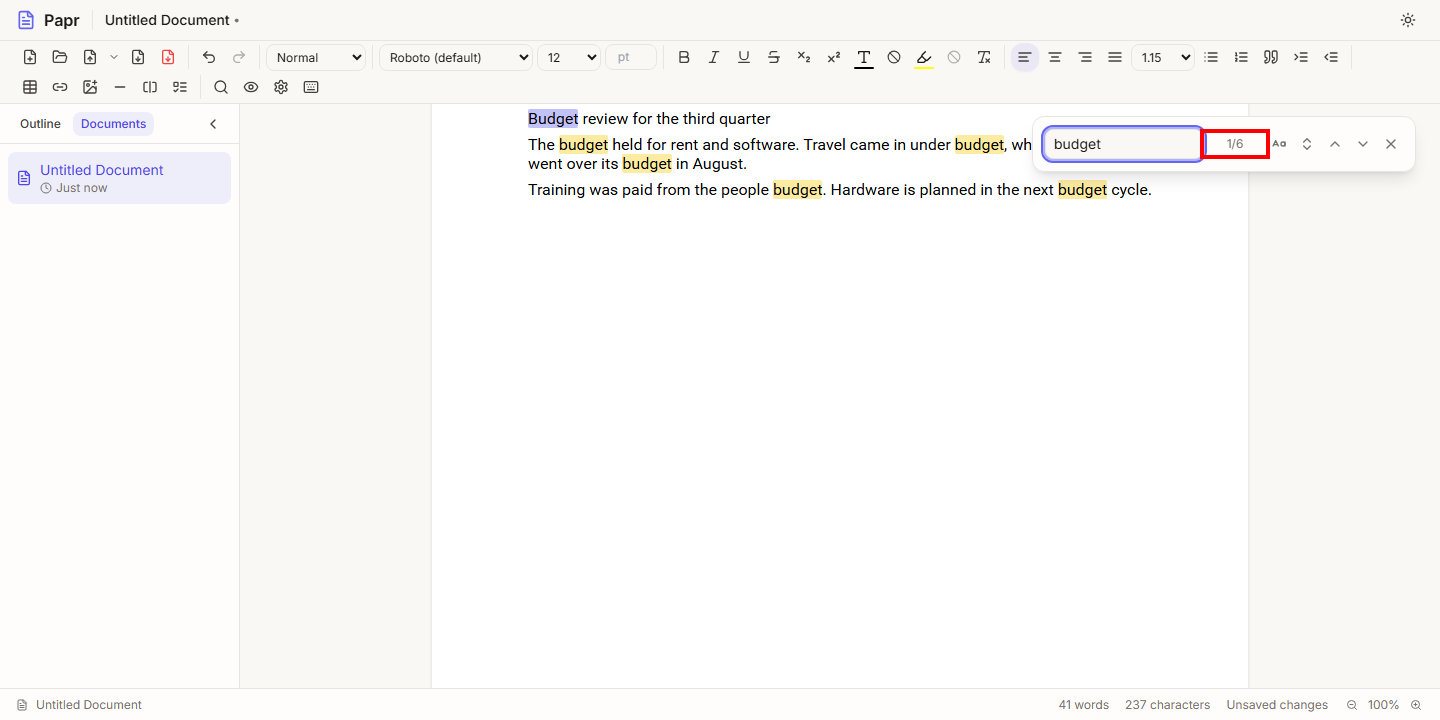Viewport: 1440px width, 720px height.
Task: Create a bulleted list
Action: point(1211,57)
